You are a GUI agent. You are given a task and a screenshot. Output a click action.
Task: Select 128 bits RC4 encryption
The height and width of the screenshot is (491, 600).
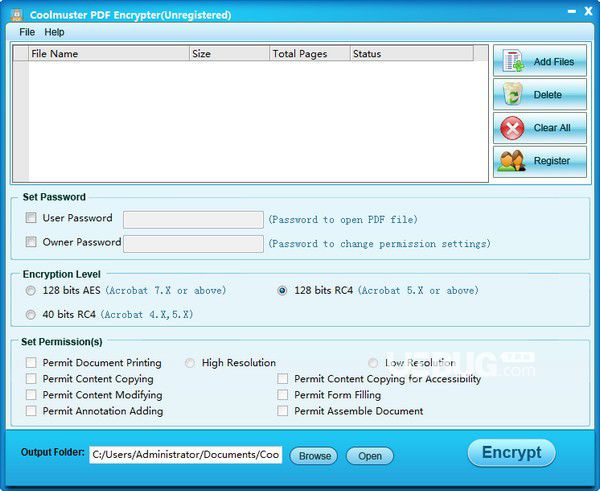coord(282,291)
